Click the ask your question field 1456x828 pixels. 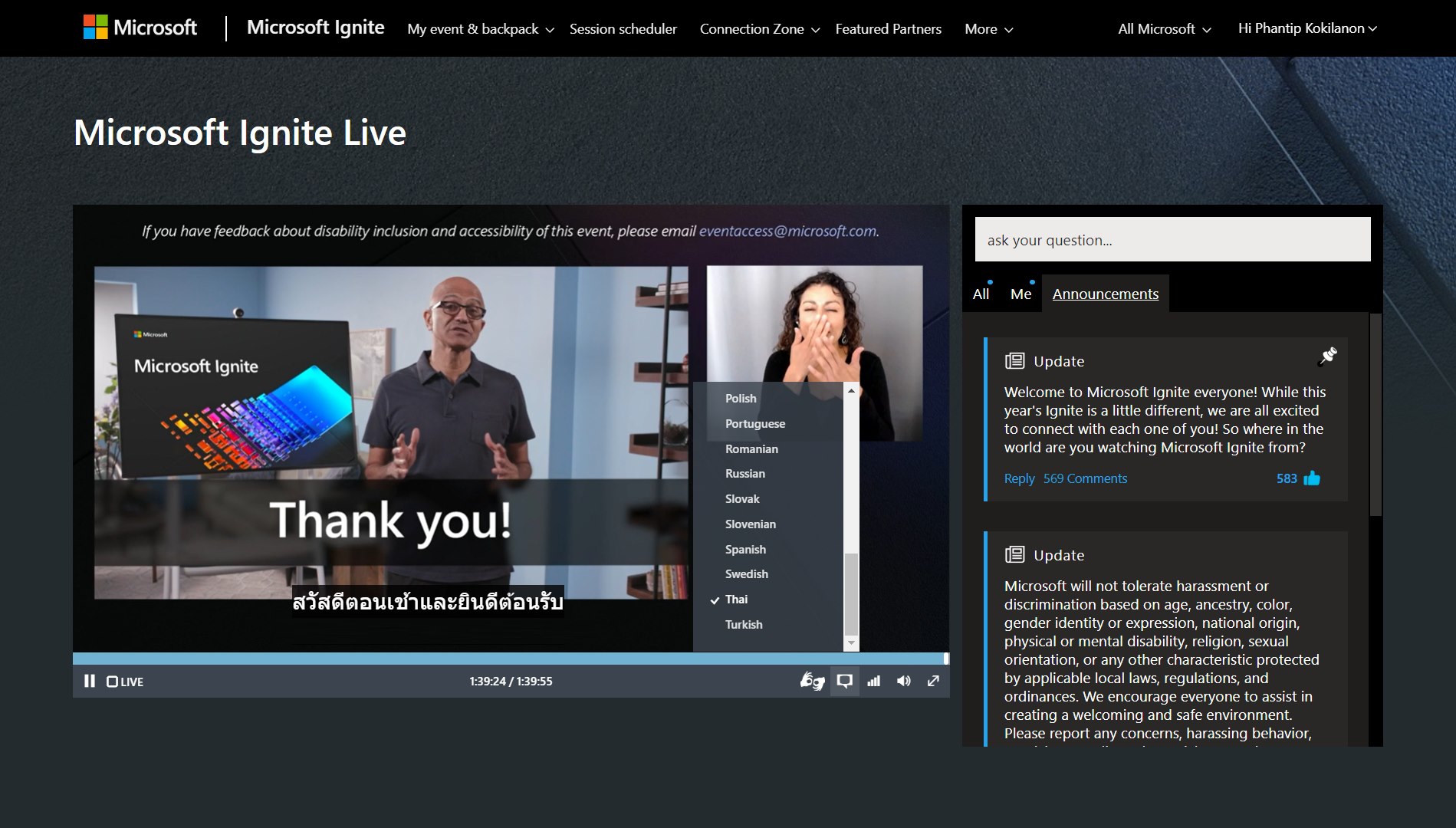1172,239
